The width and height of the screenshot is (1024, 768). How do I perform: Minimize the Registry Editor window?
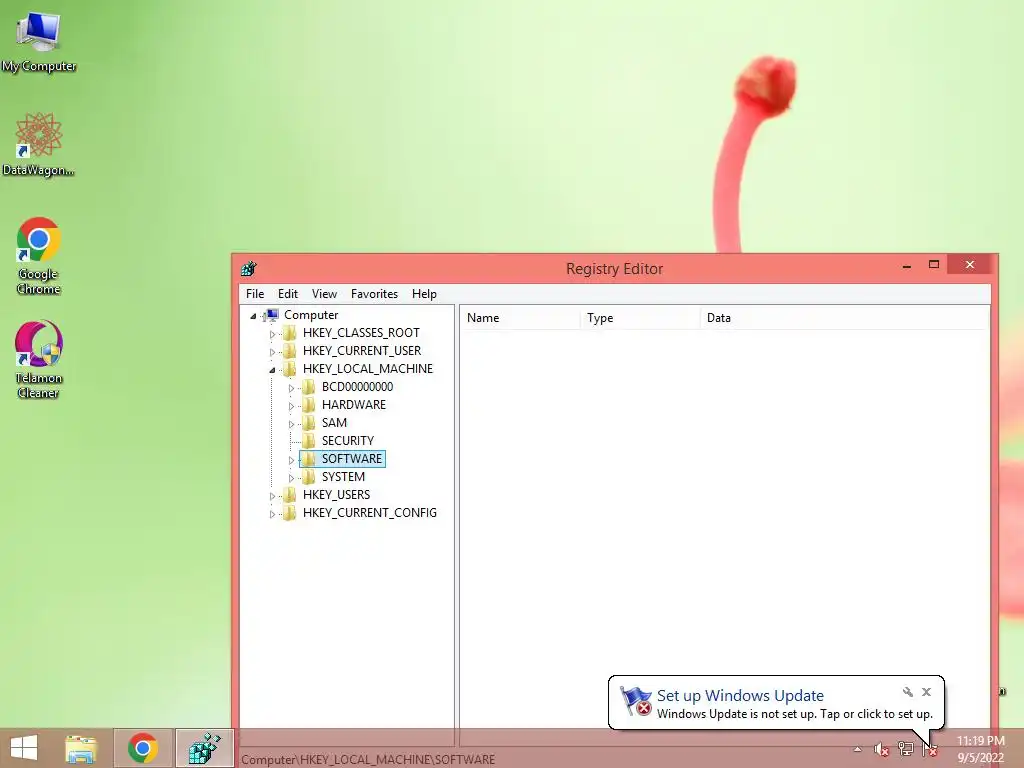pyautogui.click(x=906, y=265)
